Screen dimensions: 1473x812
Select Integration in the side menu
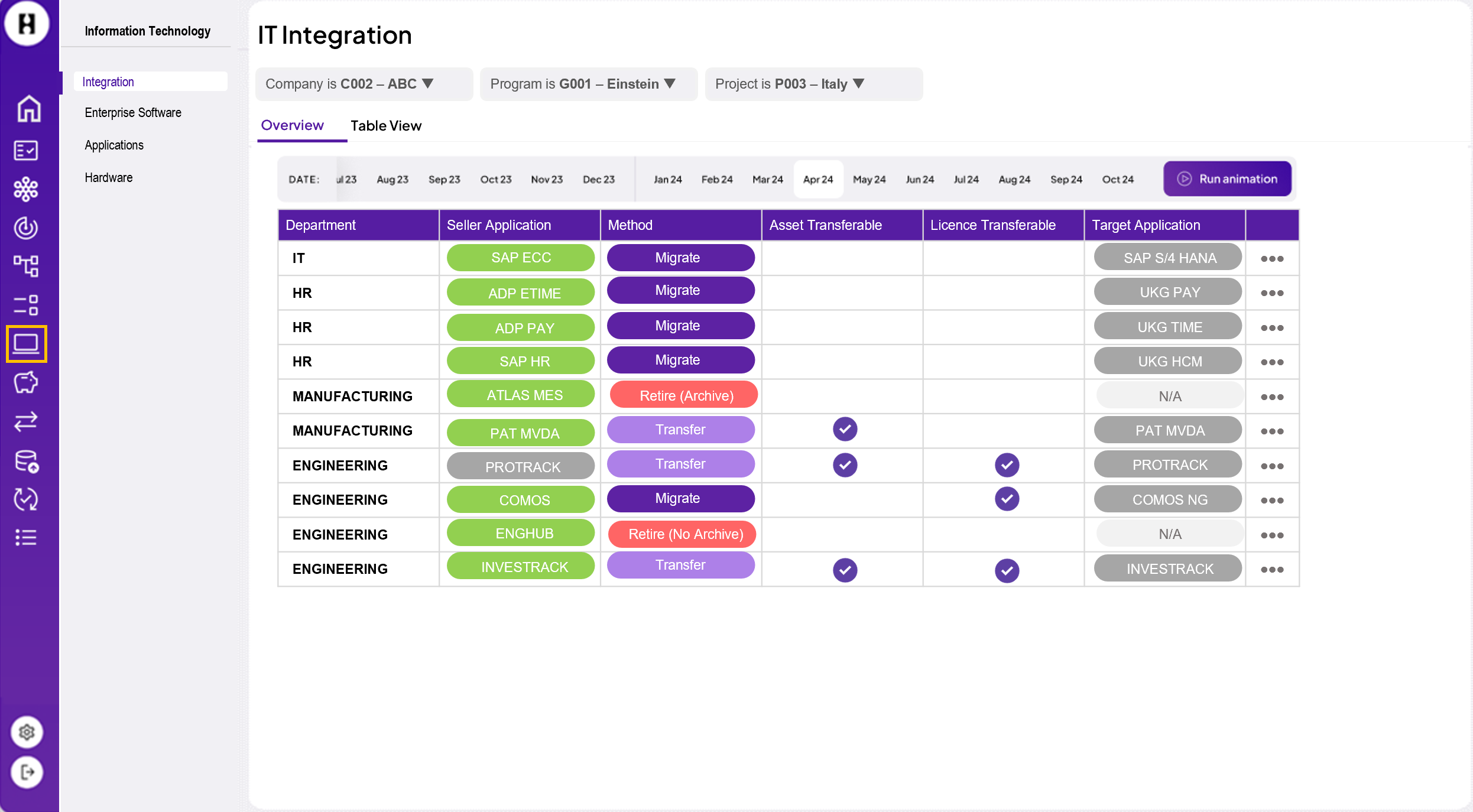[151, 82]
